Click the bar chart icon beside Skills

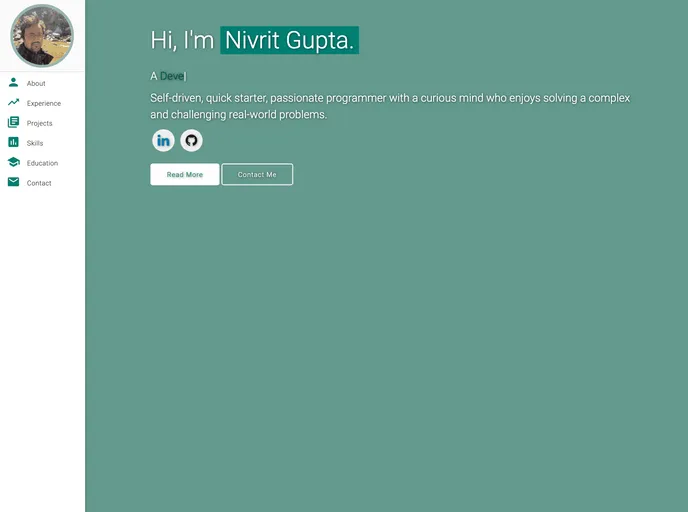(x=13, y=143)
